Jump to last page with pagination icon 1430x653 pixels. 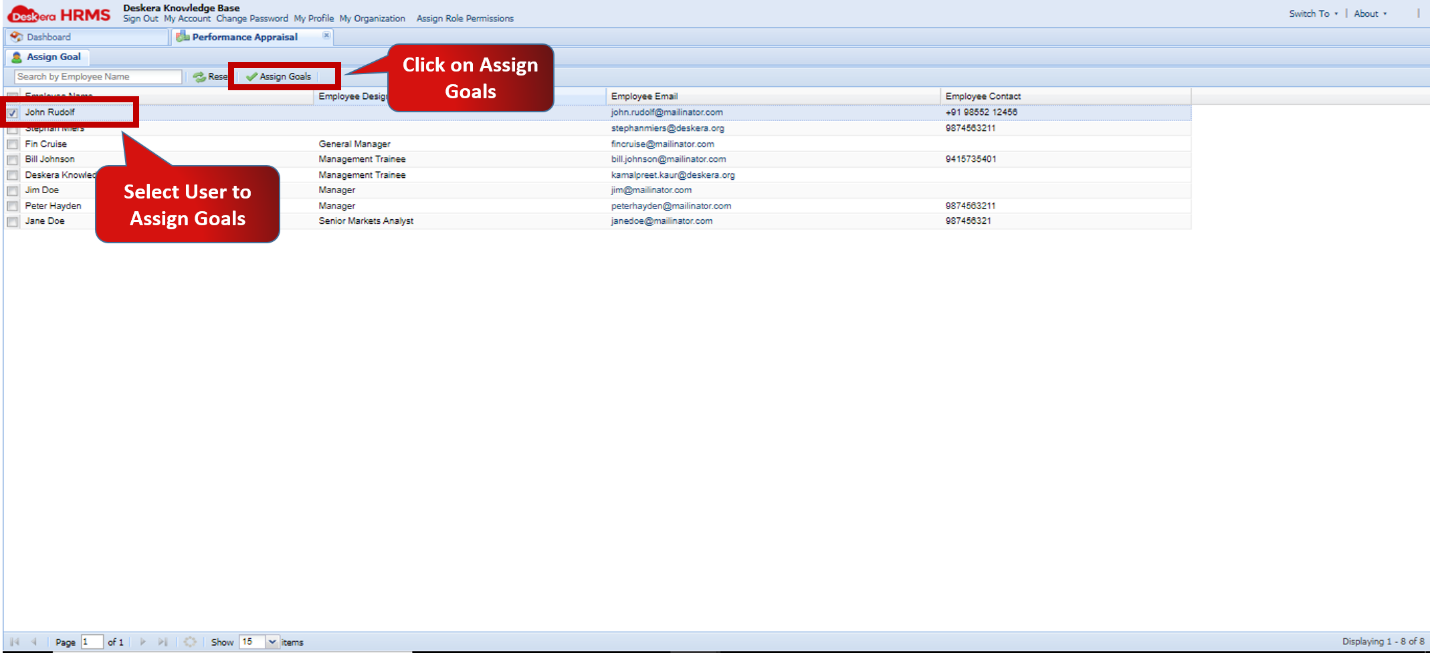[x=164, y=641]
